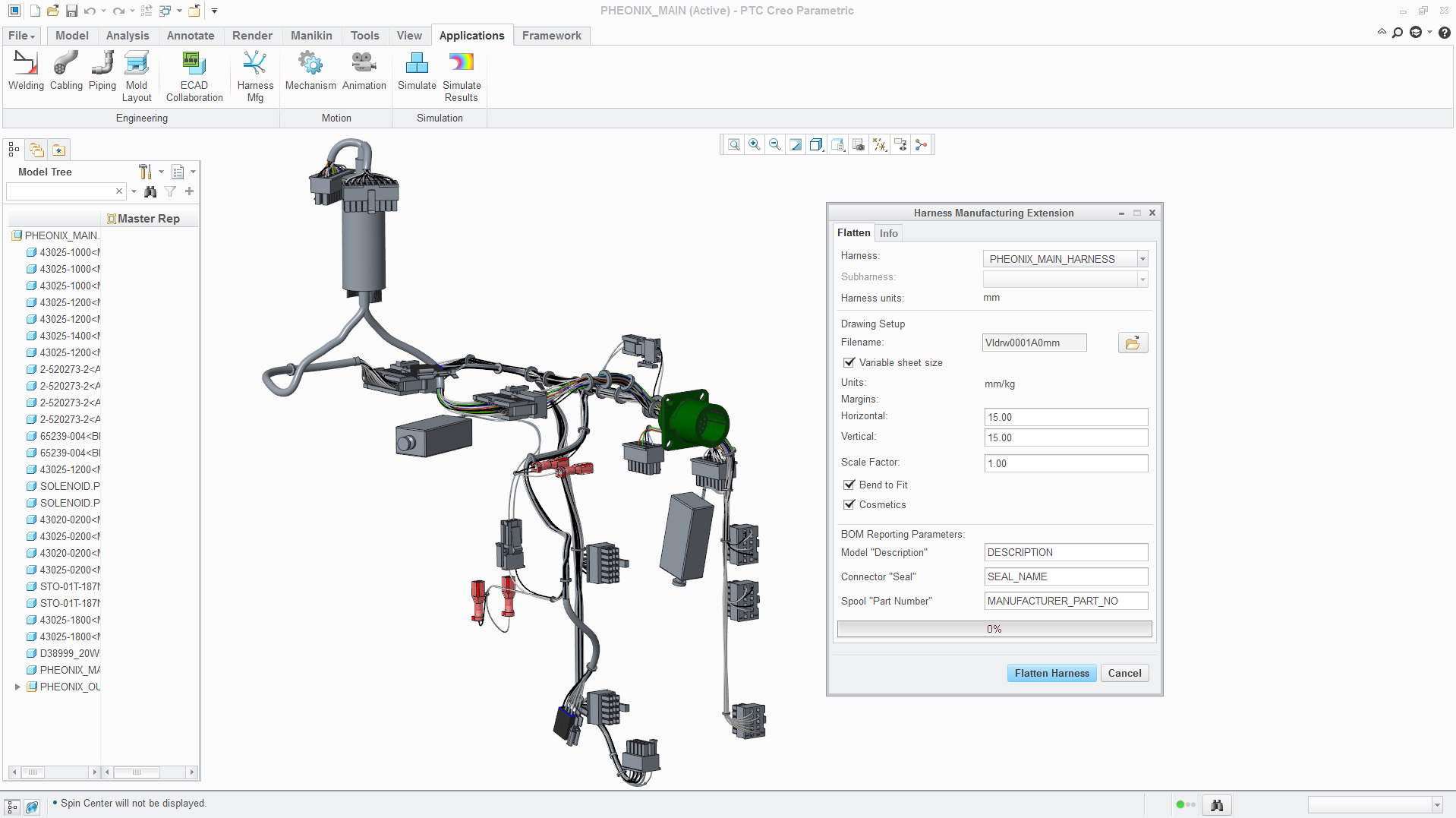Click the Model Tree filter funnel icon
Viewport: 1456px width, 818px height.
tap(170, 191)
